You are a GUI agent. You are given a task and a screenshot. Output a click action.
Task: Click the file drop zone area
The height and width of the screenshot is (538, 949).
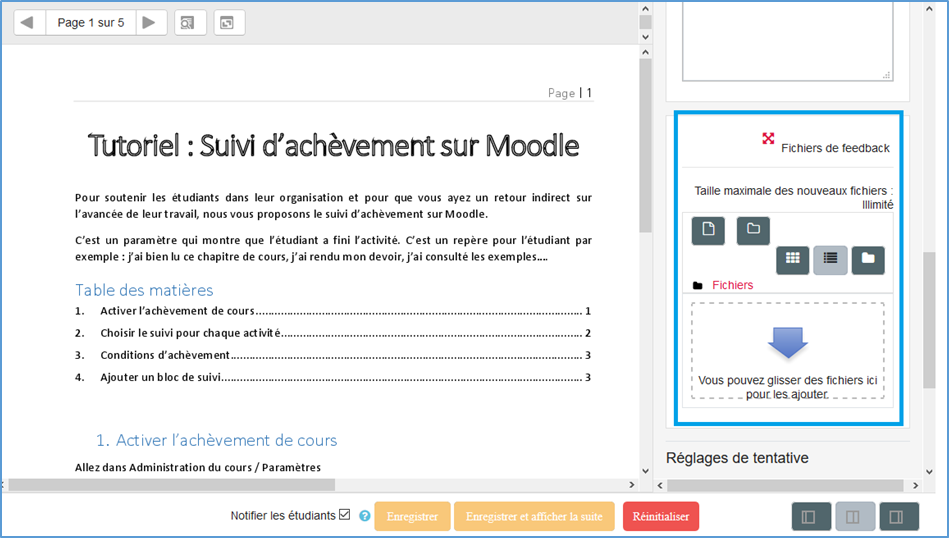[x=787, y=350]
